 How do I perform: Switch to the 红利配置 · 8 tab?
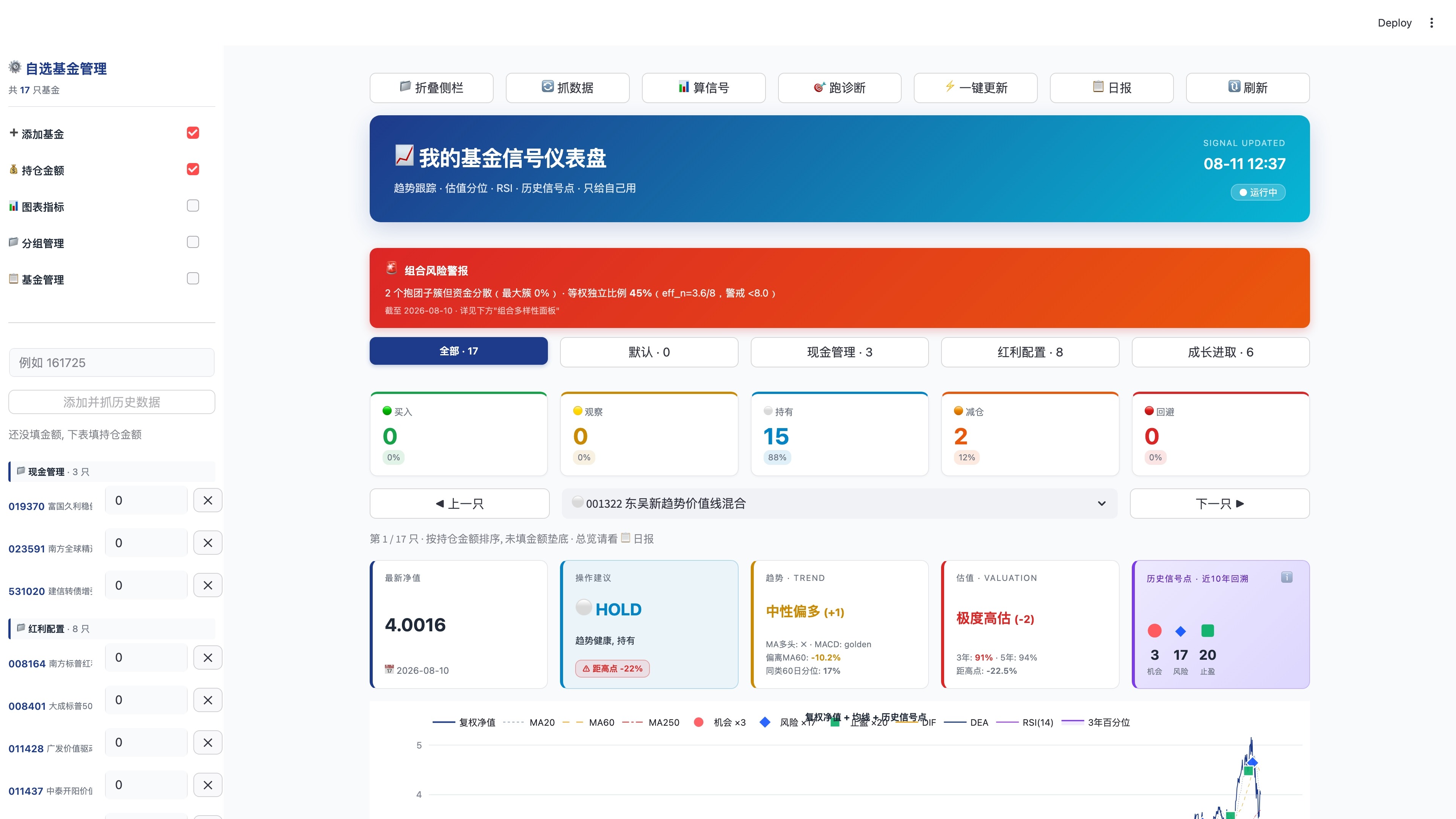coord(1030,352)
